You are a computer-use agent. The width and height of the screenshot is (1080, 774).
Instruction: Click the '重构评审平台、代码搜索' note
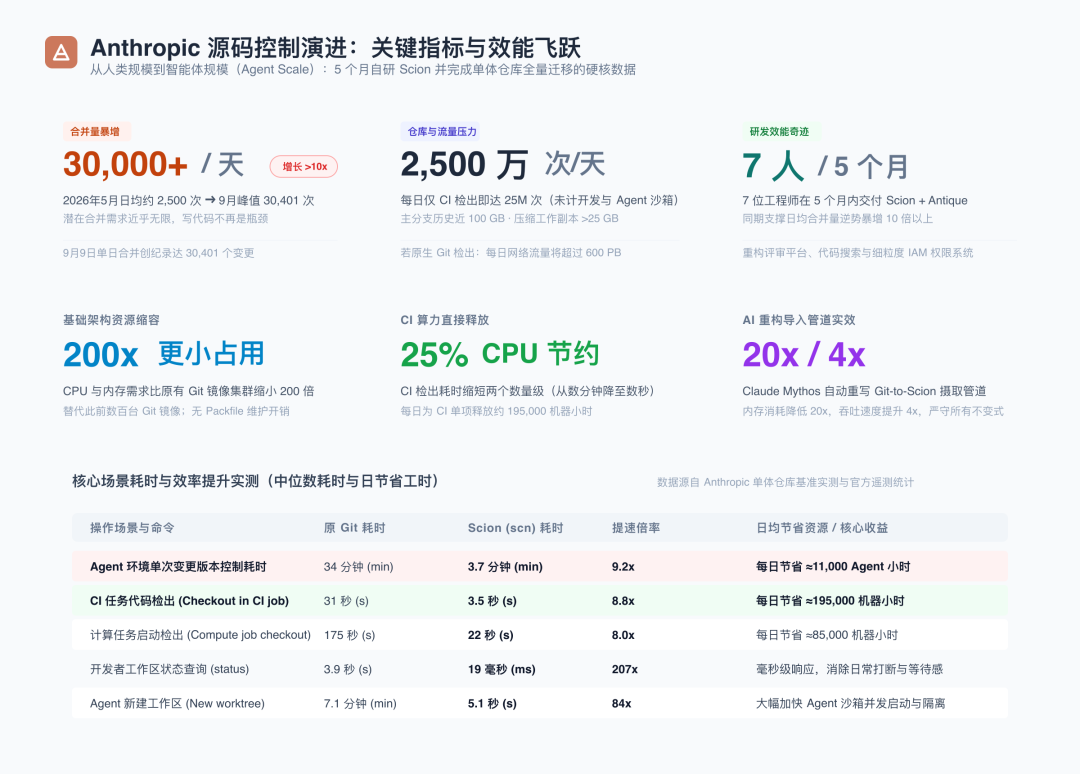click(858, 253)
